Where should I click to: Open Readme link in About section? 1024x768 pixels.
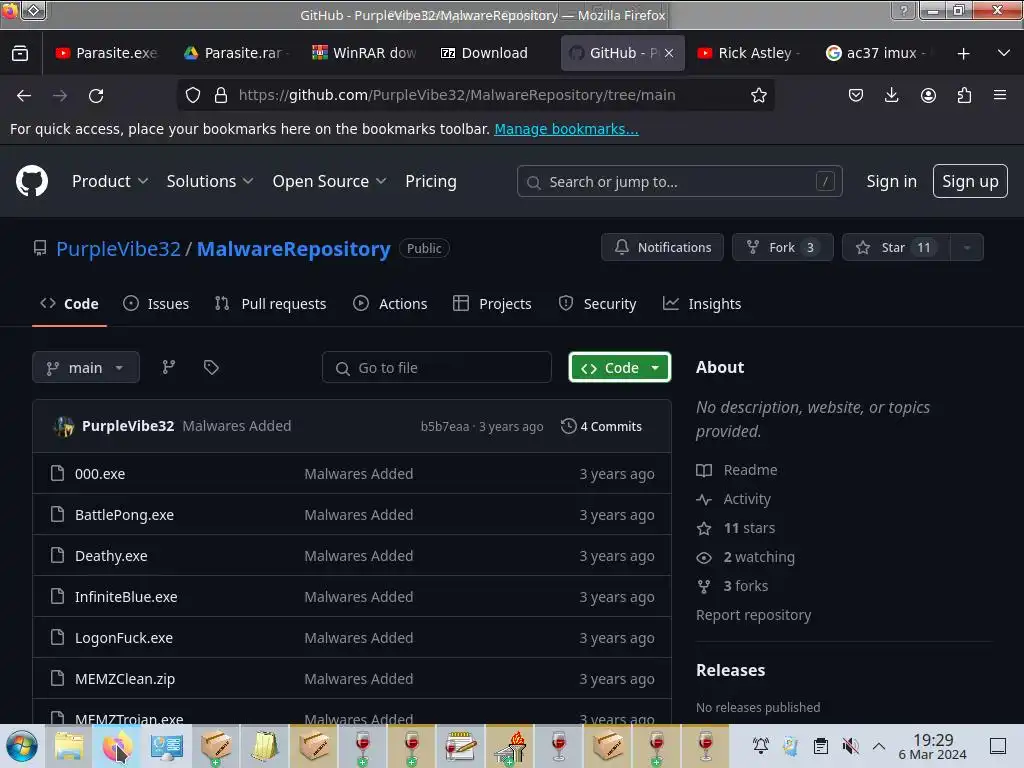tap(750, 470)
